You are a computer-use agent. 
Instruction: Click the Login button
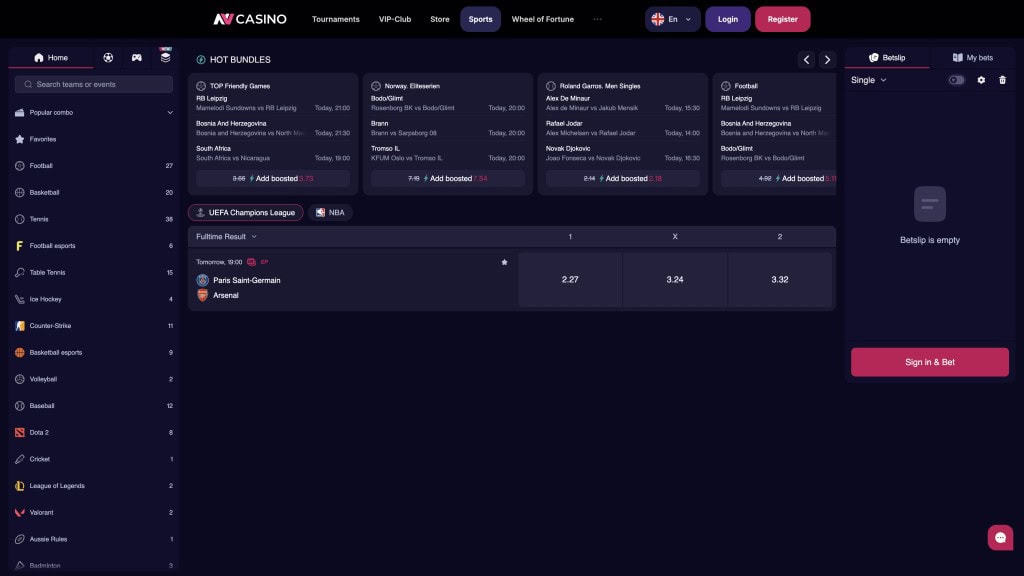point(728,19)
